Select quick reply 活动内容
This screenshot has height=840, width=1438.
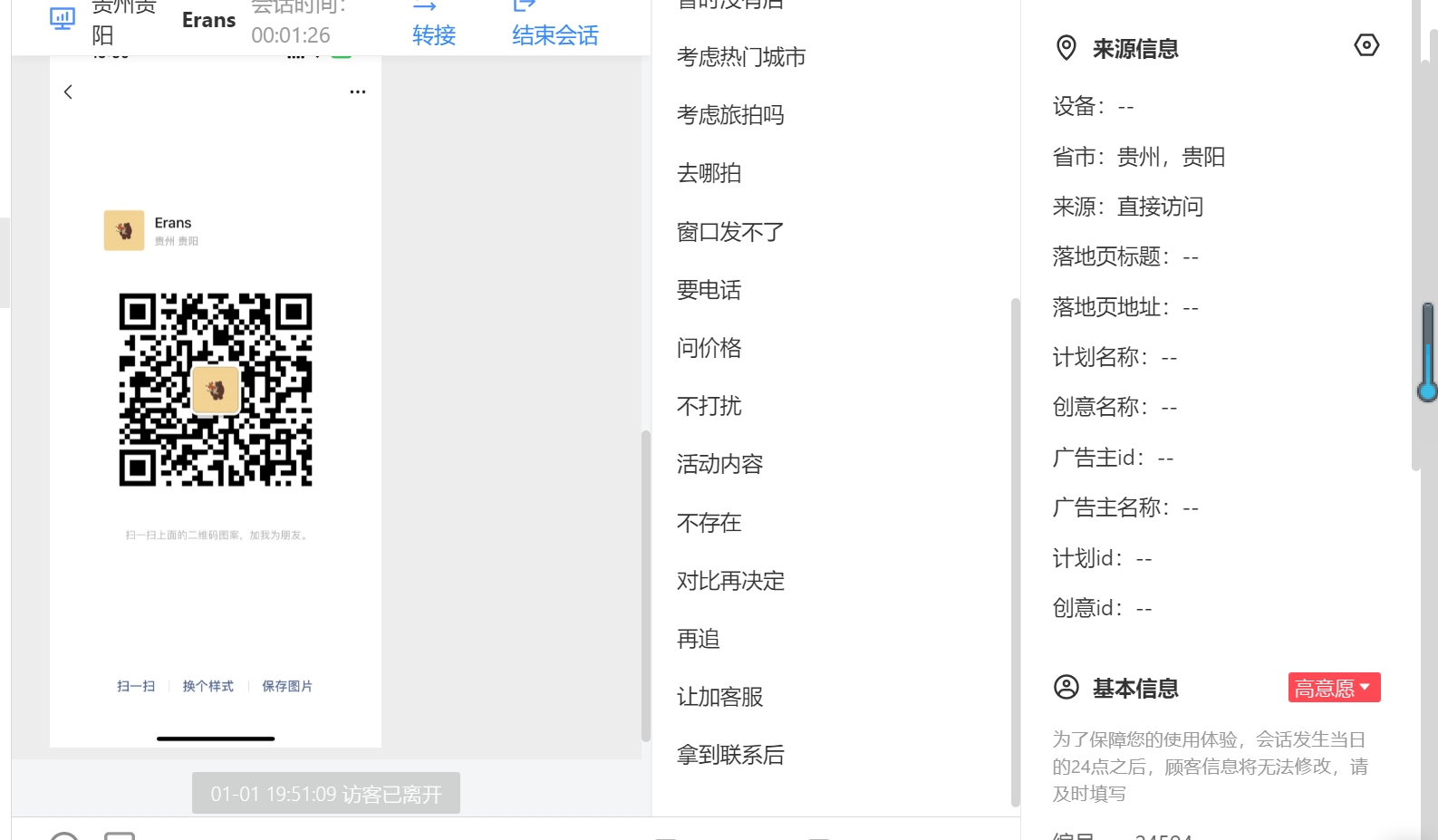tap(719, 464)
